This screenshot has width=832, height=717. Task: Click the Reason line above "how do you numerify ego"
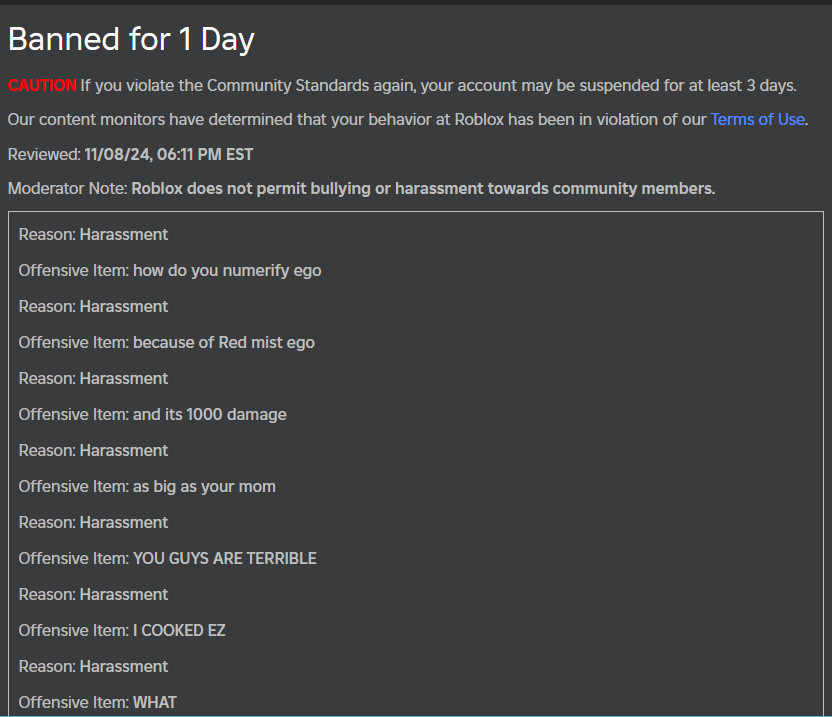click(93, 234)
